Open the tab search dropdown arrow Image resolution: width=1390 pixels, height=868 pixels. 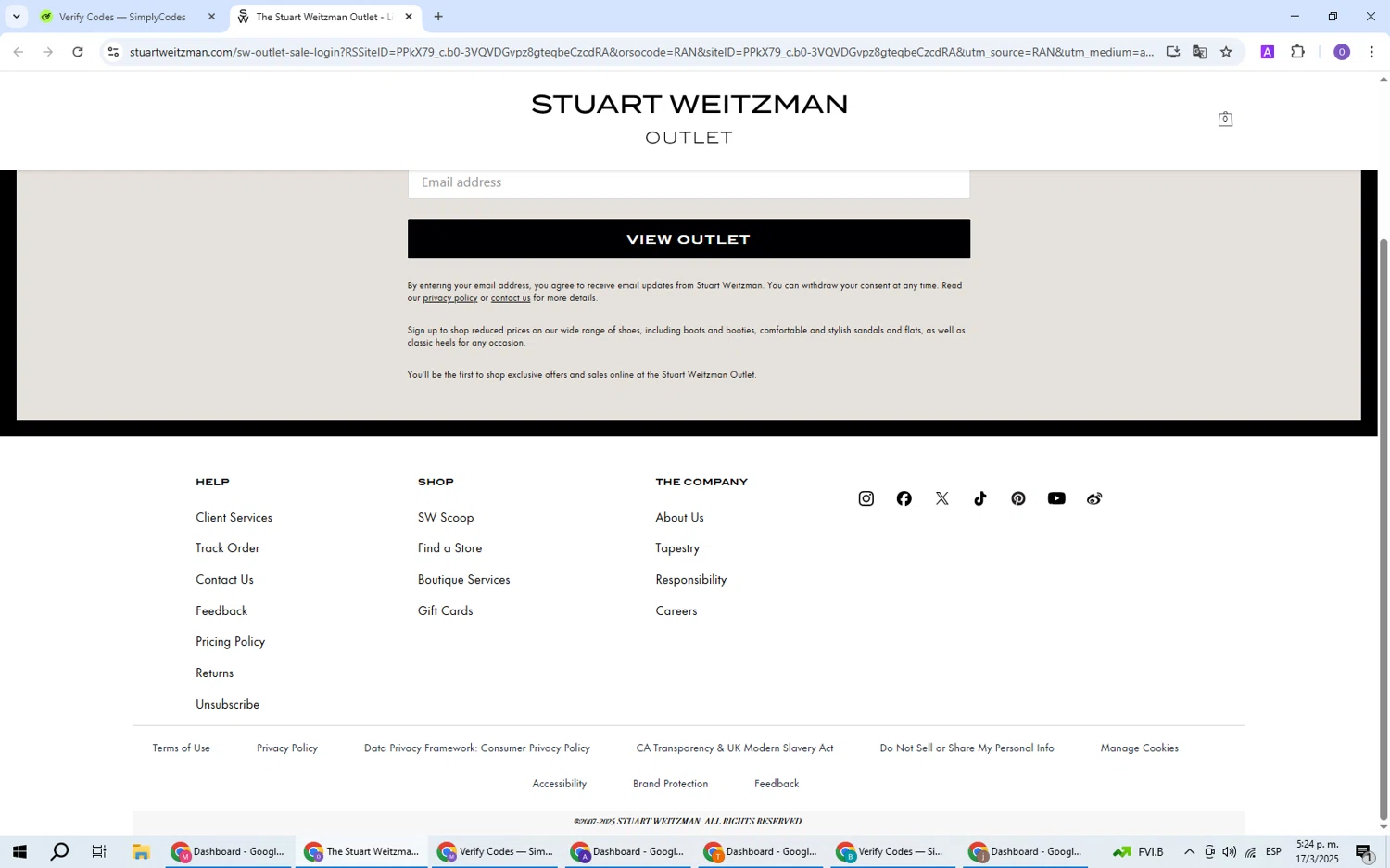click(16, 17)
